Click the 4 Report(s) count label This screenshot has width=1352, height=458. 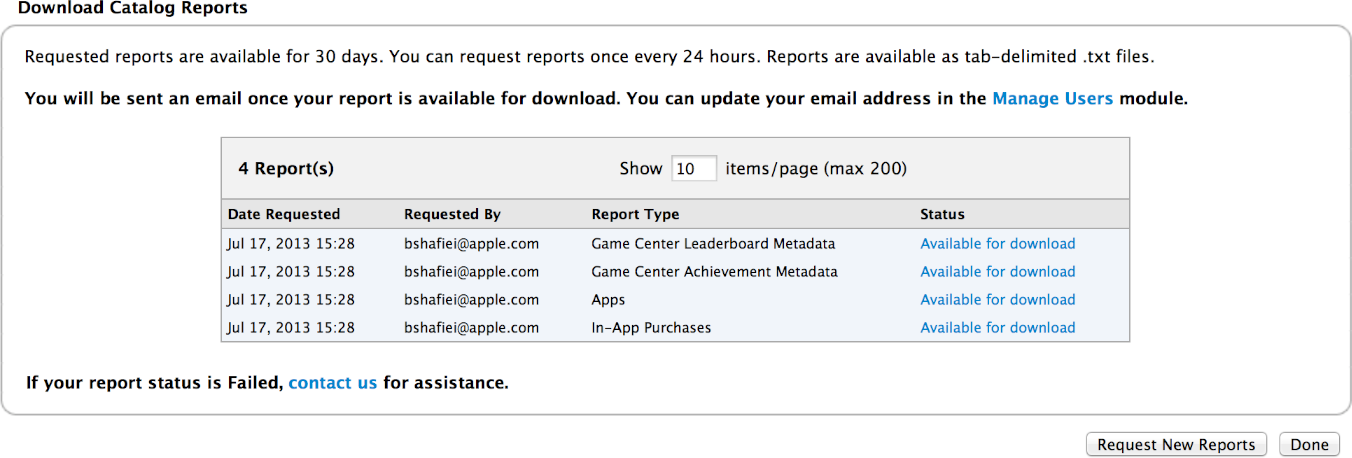point(286,169)
